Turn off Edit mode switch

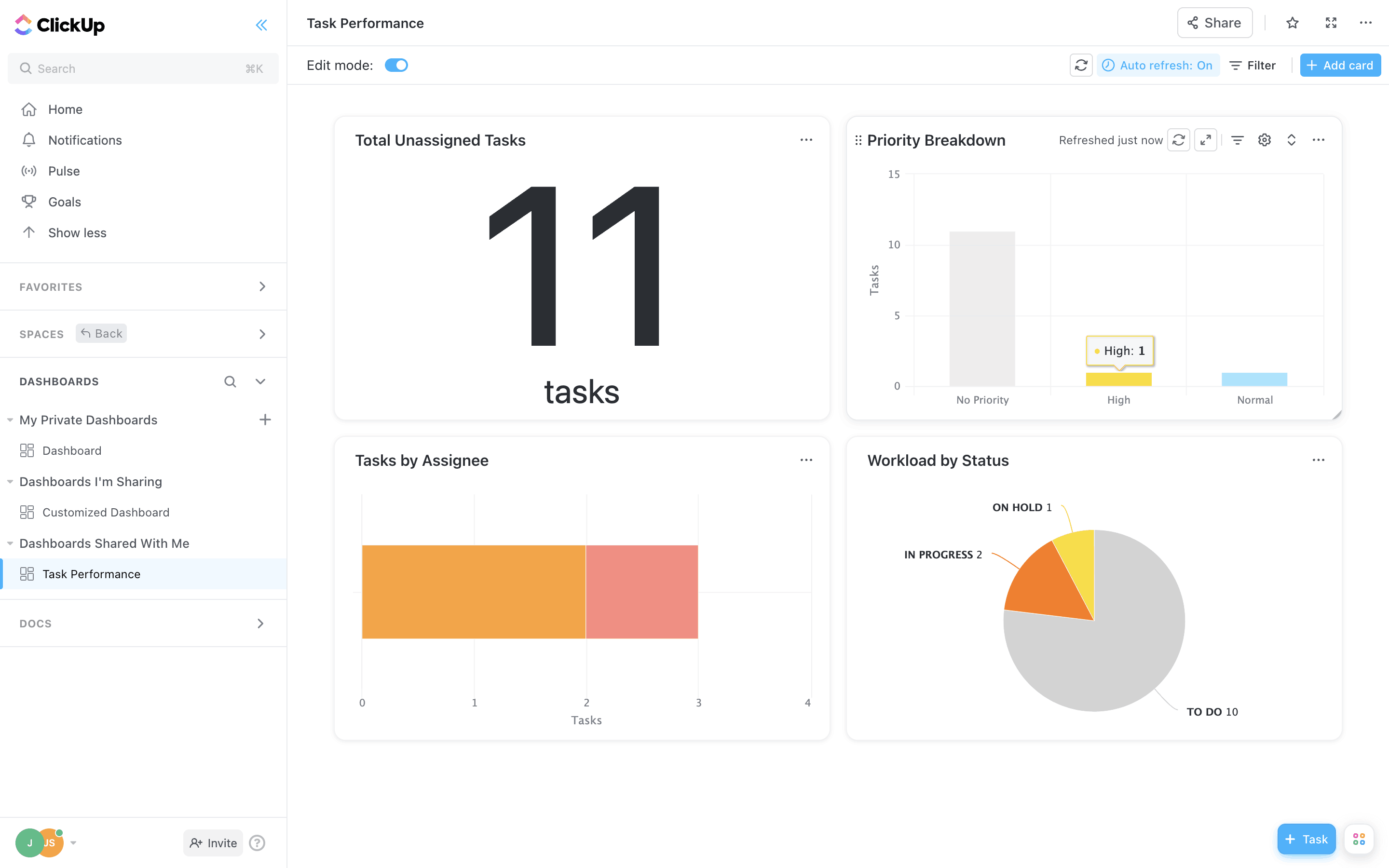point(396,66)
